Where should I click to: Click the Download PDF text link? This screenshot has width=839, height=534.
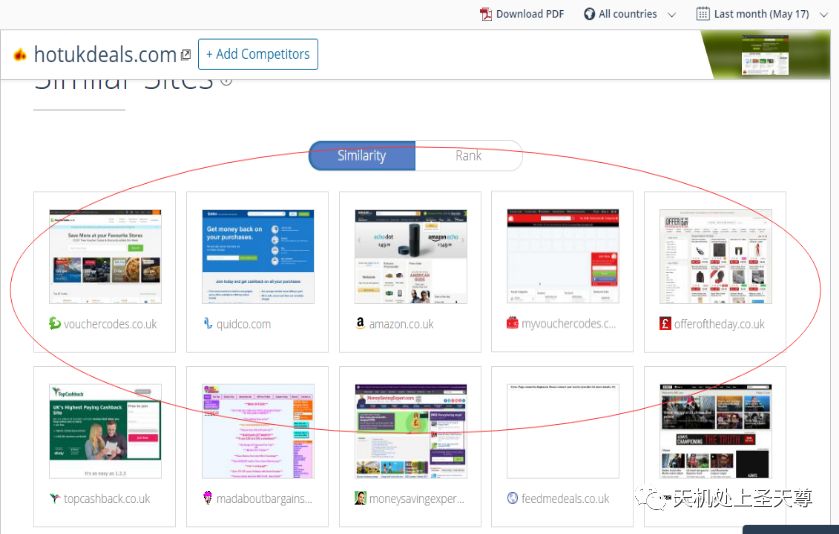tap(530, 14)
